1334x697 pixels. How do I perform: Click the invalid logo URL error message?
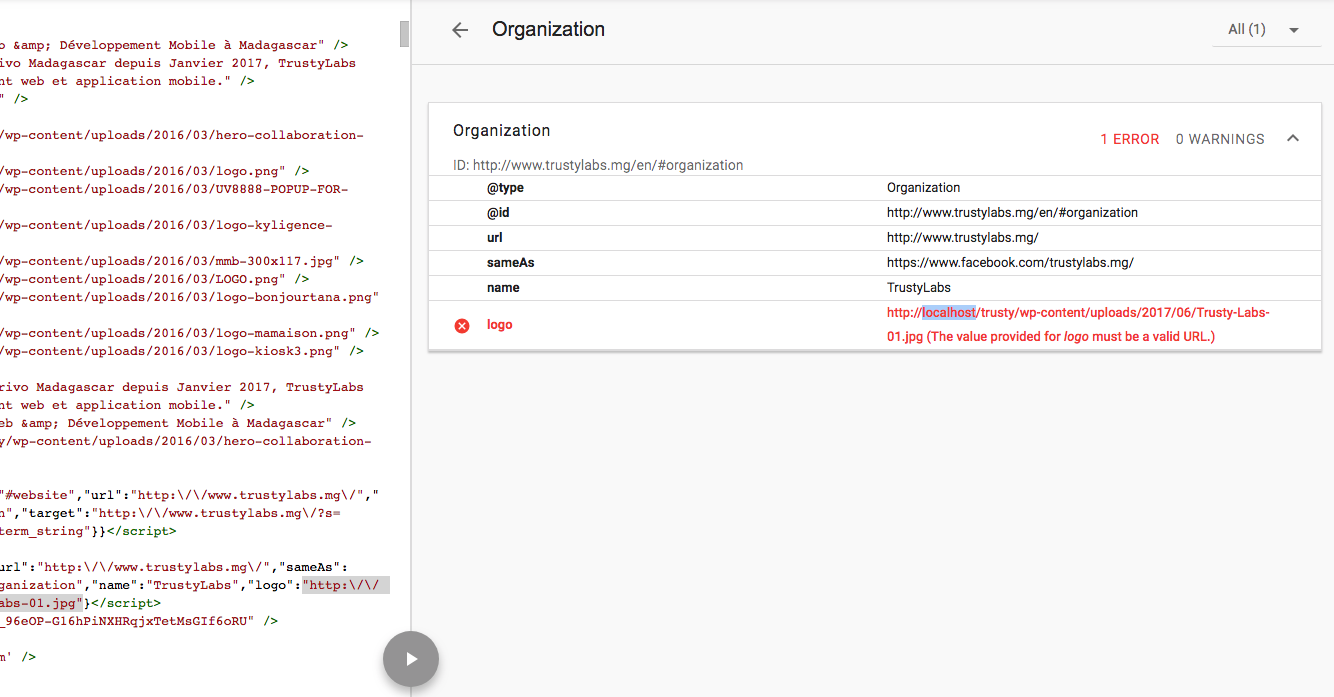click(x=1075, y=336)
